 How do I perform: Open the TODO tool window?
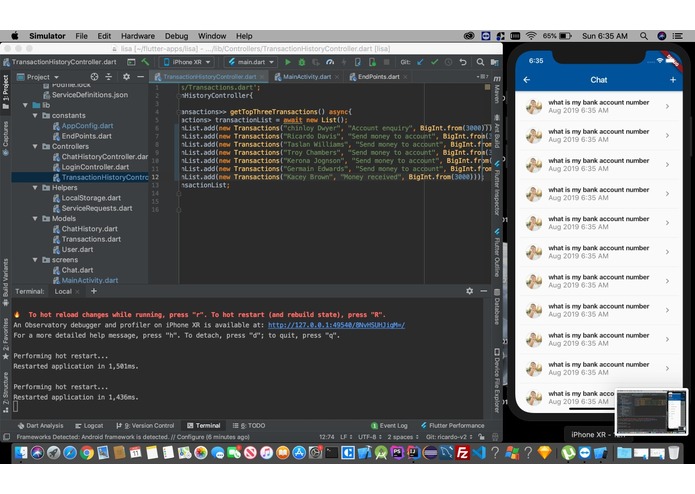pyautogui.click(x=249, y=425)
